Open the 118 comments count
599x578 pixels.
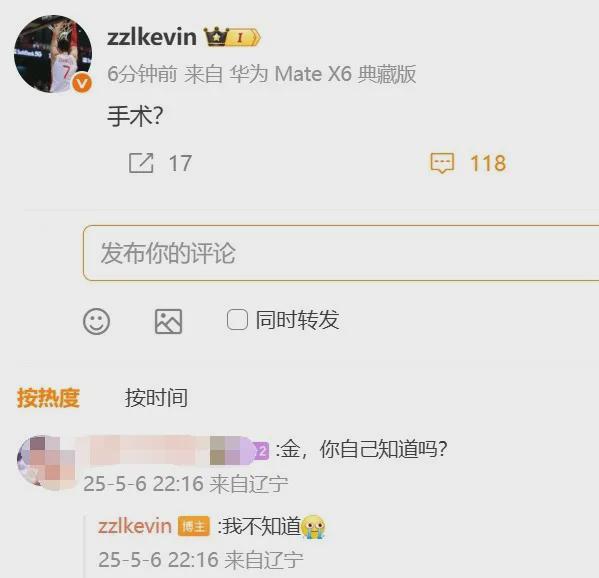coord(488,164)
